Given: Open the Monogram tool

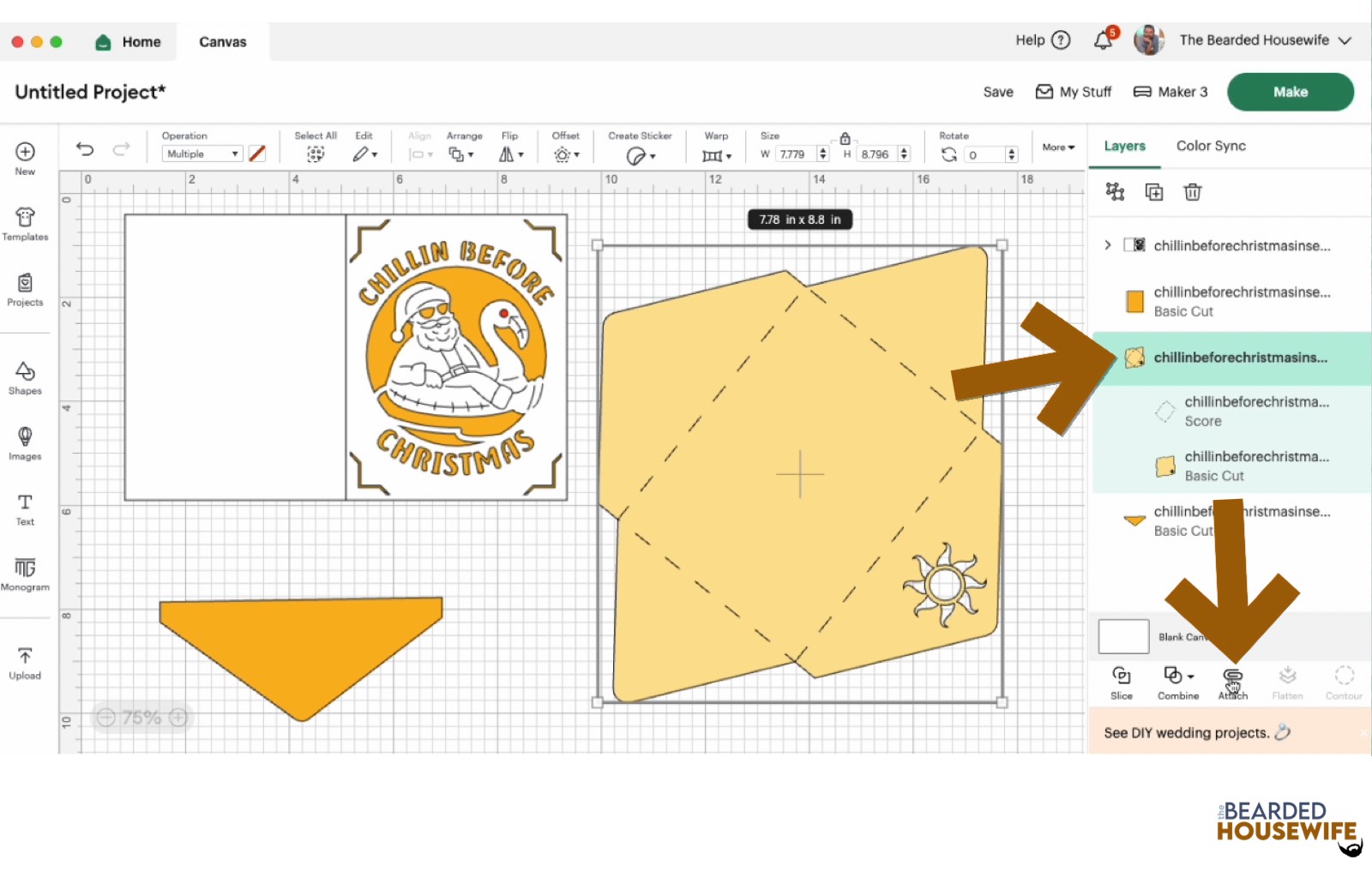Looking at the screenshot, I should coord(25,574).
